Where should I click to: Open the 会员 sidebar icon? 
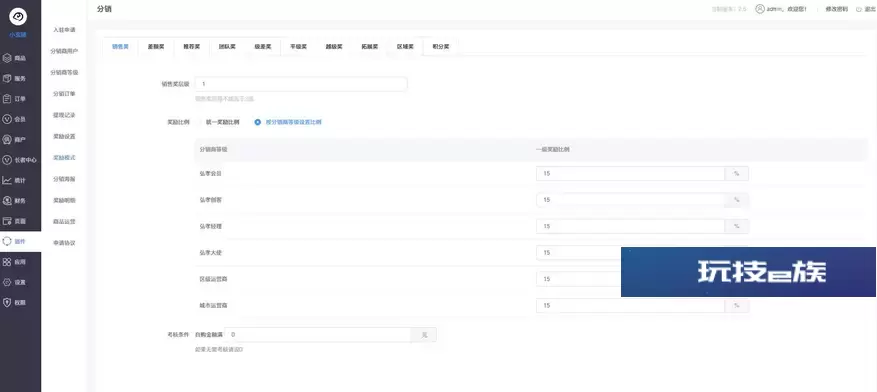pos(7,119)
